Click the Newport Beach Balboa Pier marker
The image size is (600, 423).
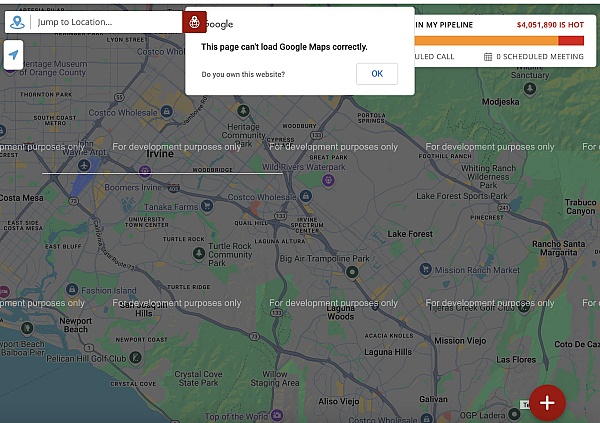tap(26, 328)
